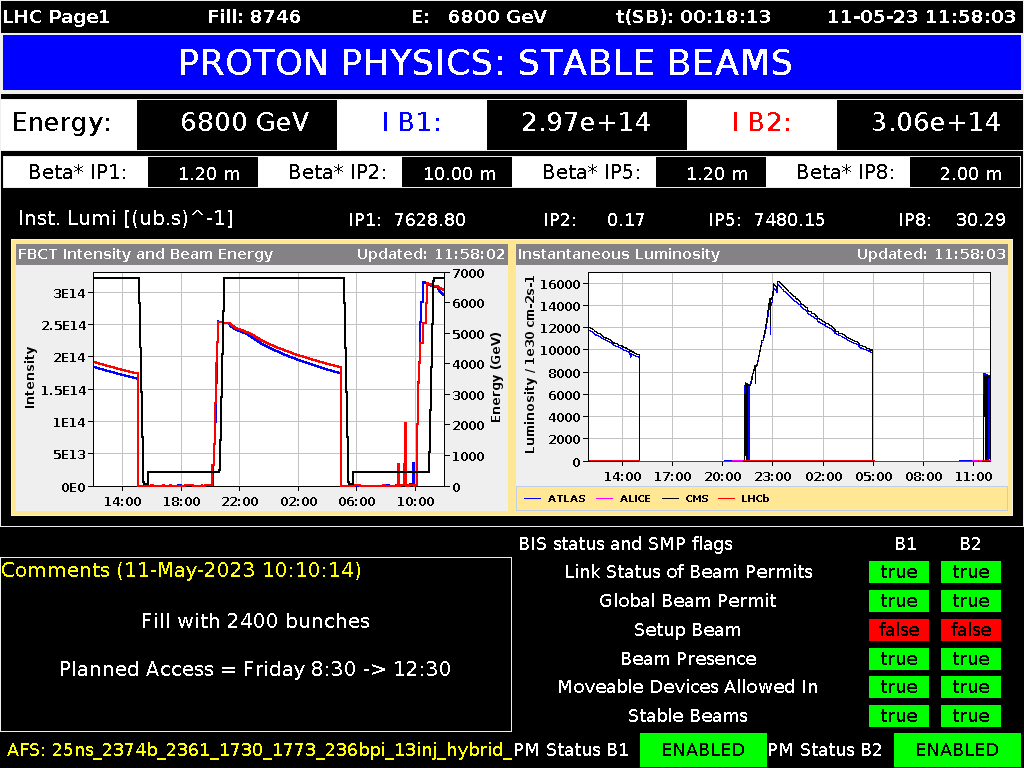Click IP5 luminosity value 7480.15

tap(788, 220)
